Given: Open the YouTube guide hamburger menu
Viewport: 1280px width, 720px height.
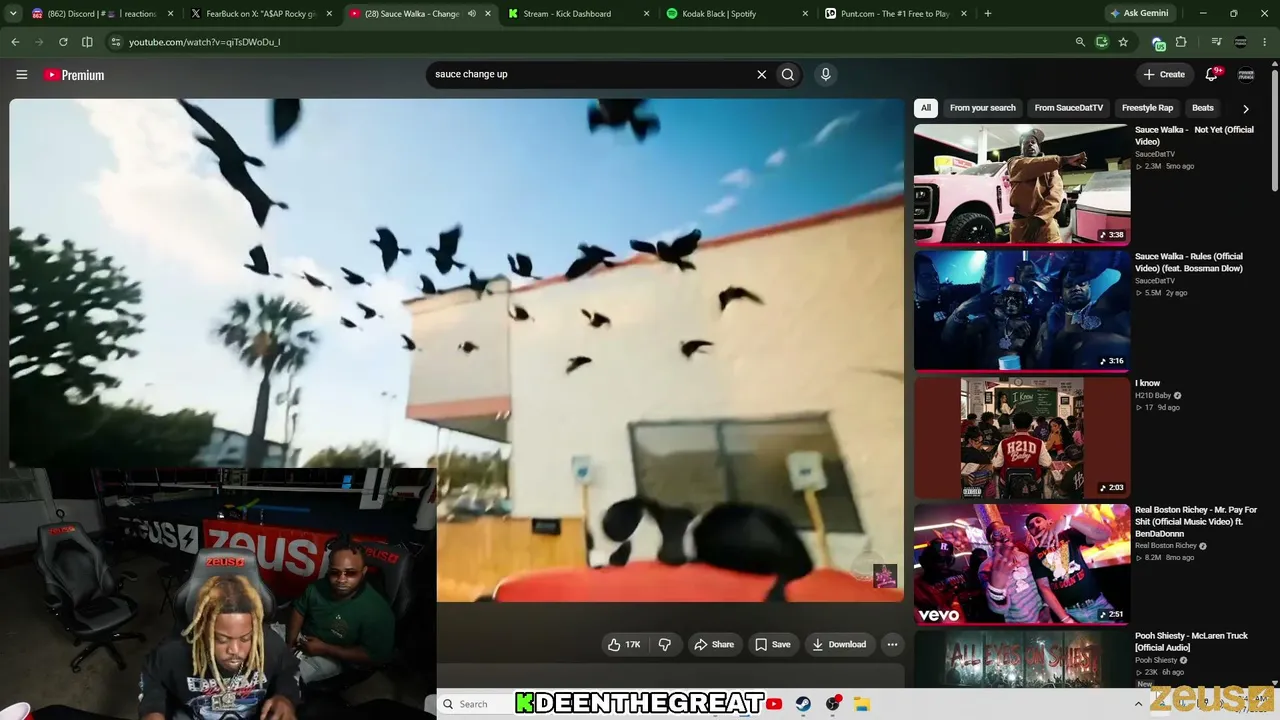Looking at the screenshot, I should point(21,74).
